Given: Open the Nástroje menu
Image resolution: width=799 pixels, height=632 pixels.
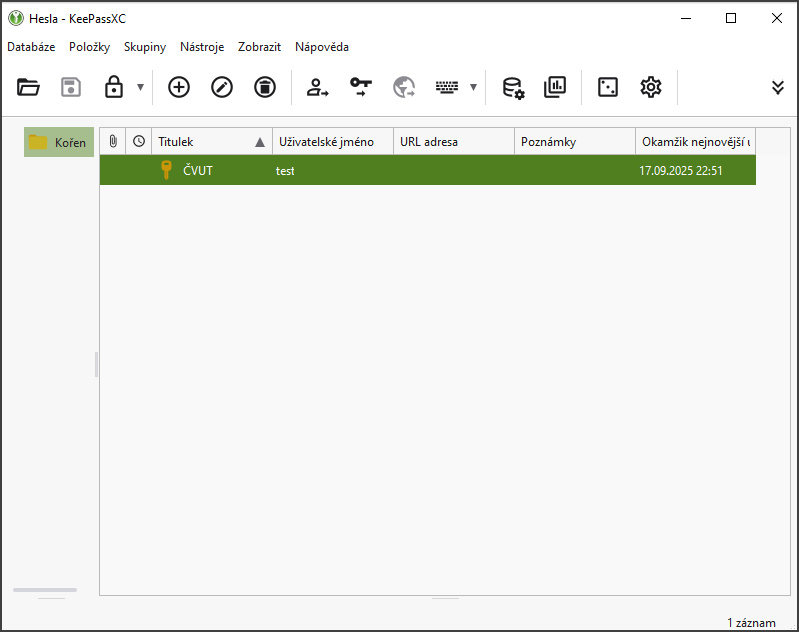Looking at the screenshot, I should [x=202, y=47].
